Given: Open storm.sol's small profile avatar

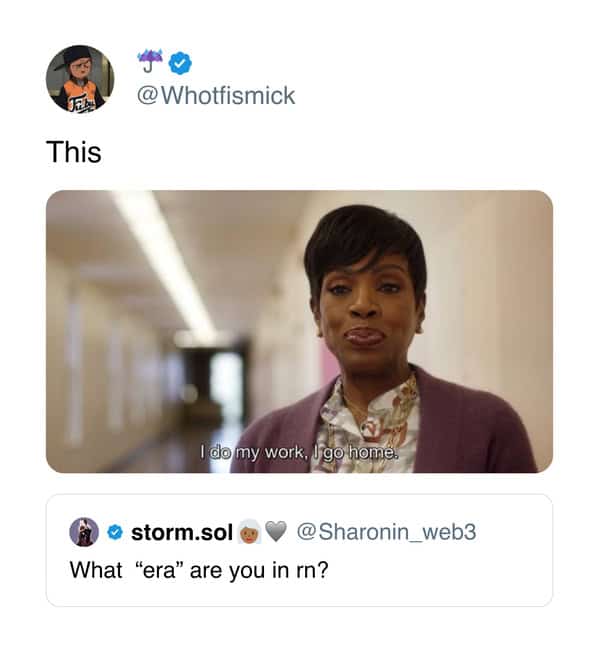Looking at the screenshot, I should (x=84, y=532).
